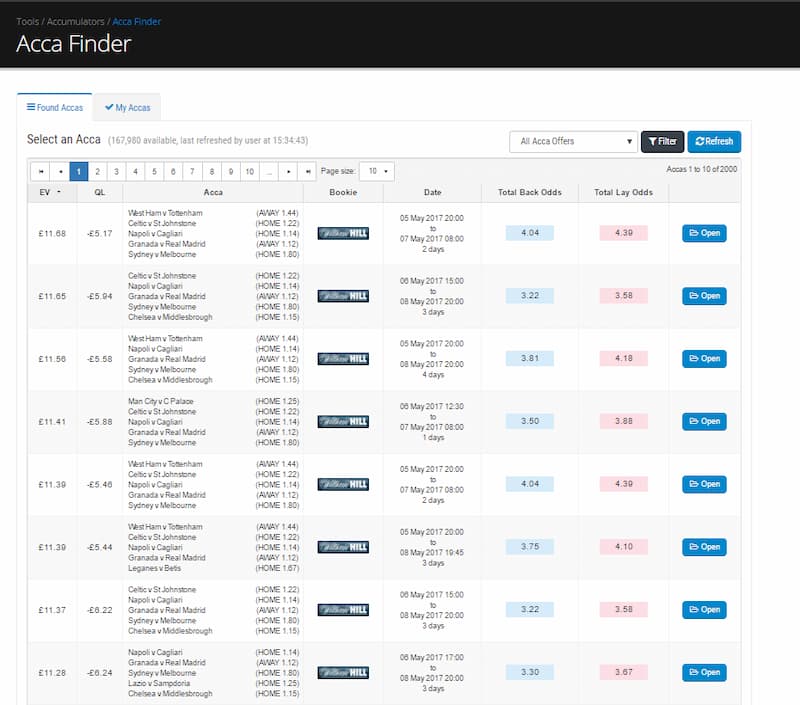Click Open on the Chelsea v Middlesbrough acca
The image size is (800, 705).
point(703,296)
